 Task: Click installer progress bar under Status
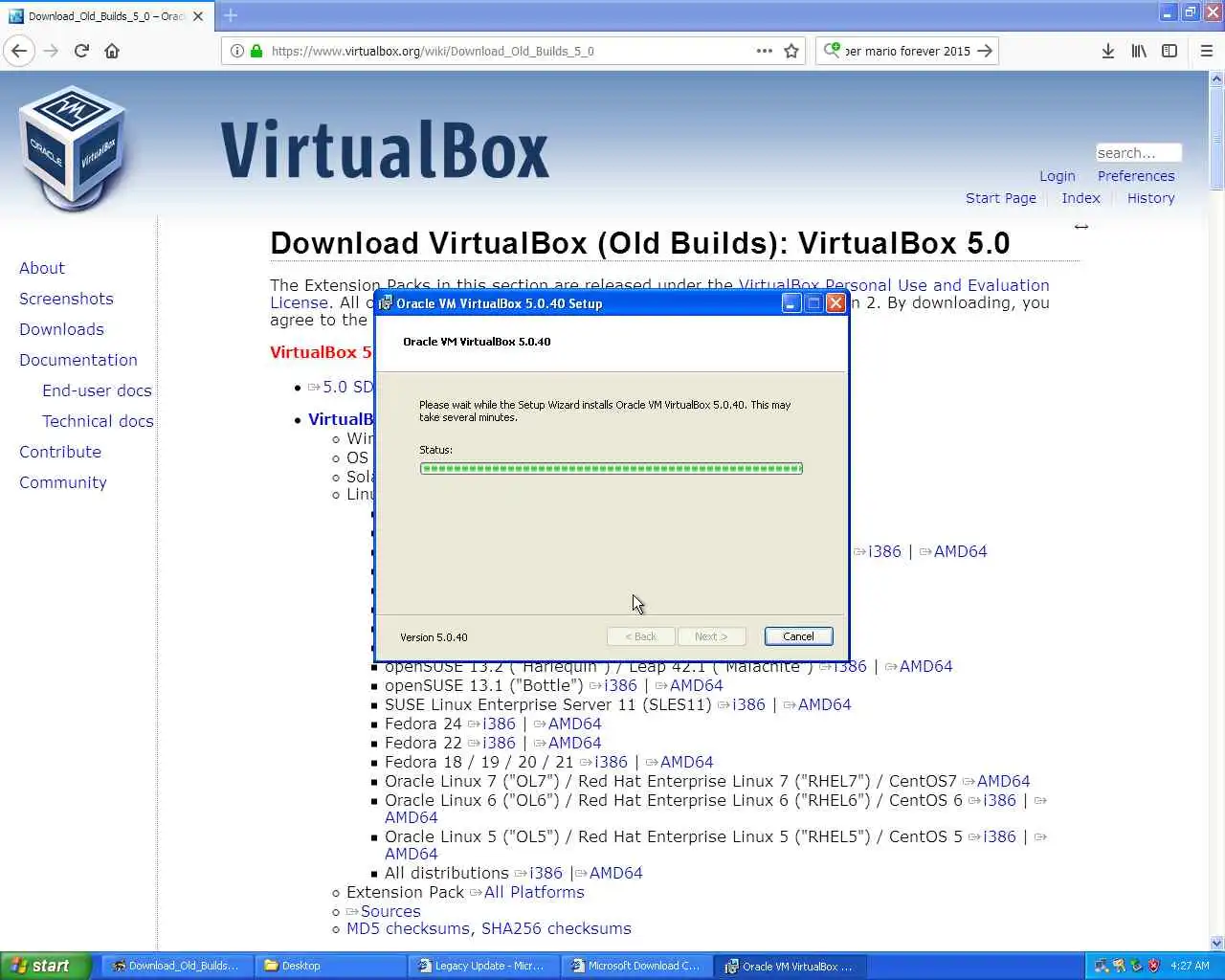tap(612, 468)
